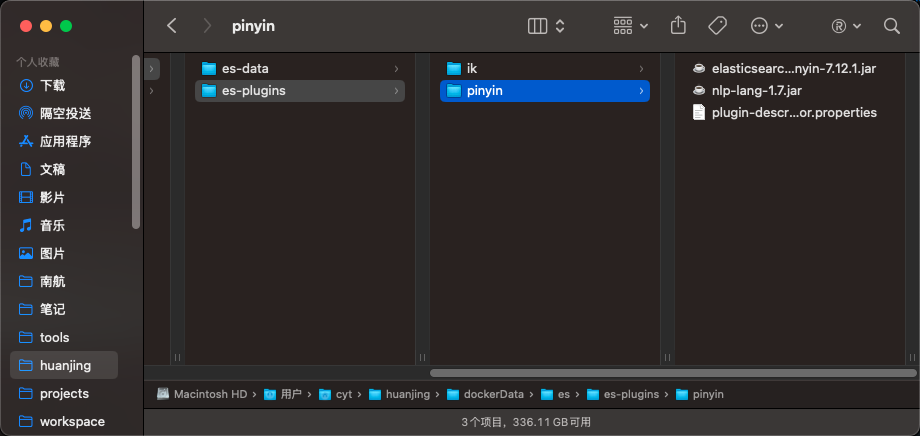Viewport: 920px width, 436px height.
Task: Click the sidebar vertical scrollbar
Action: coord(136,140)
